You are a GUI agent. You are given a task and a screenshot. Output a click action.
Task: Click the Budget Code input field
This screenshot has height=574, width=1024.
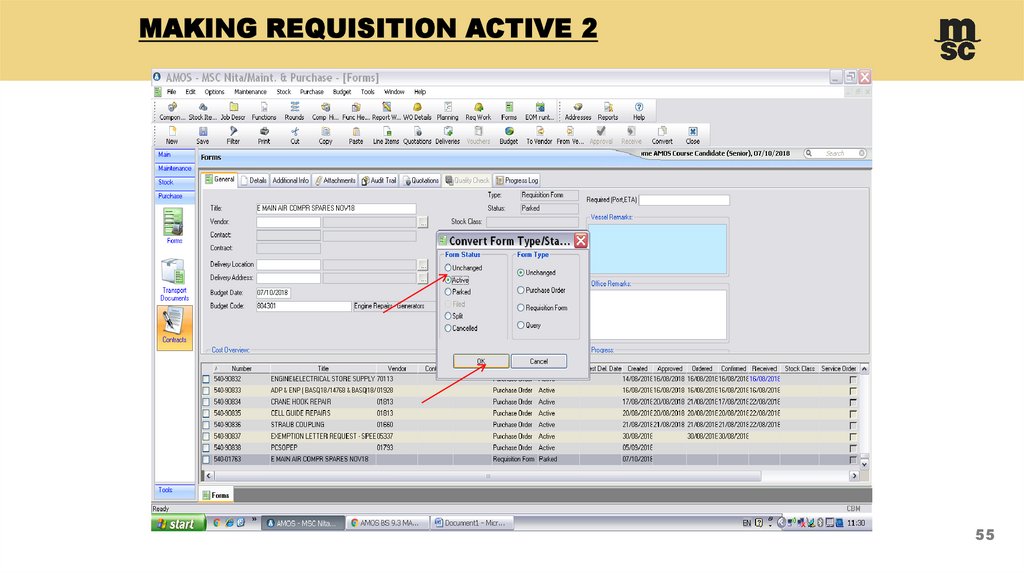coord(303,306)
